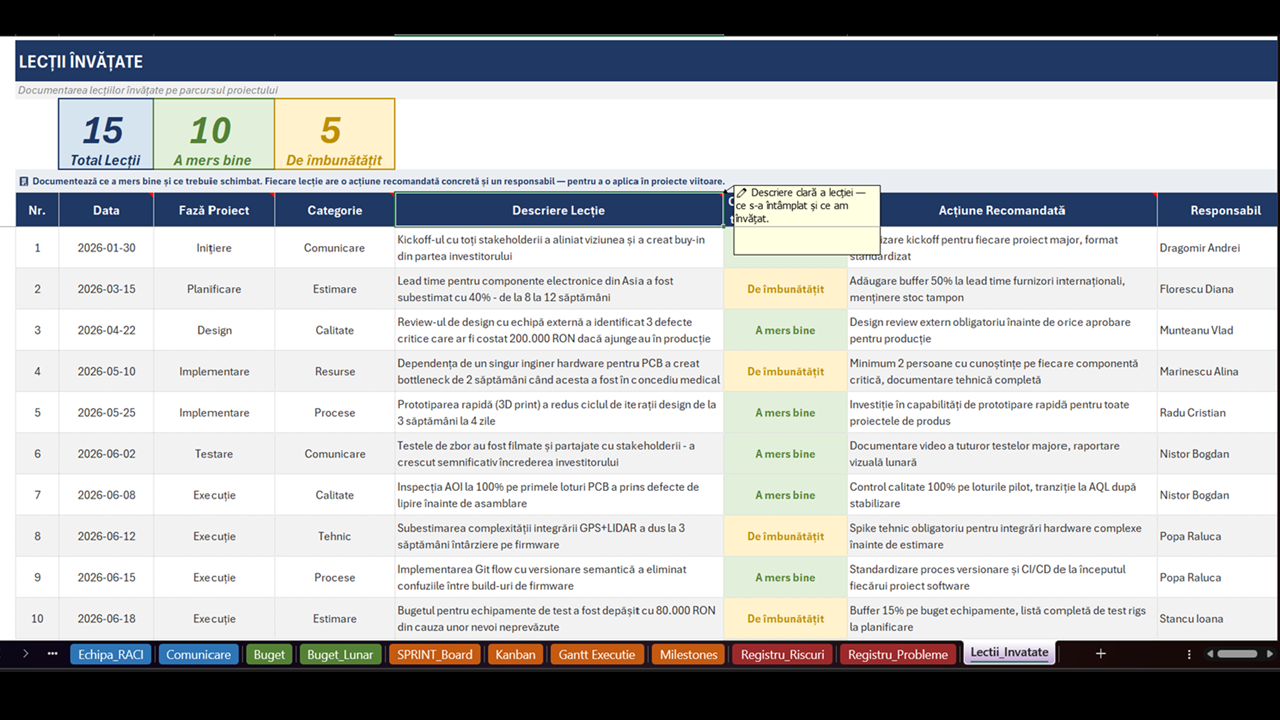This screenshot has height=720, width=1280.
Task: Select the Planificare phase cell
Action: [x=214, y=289]
